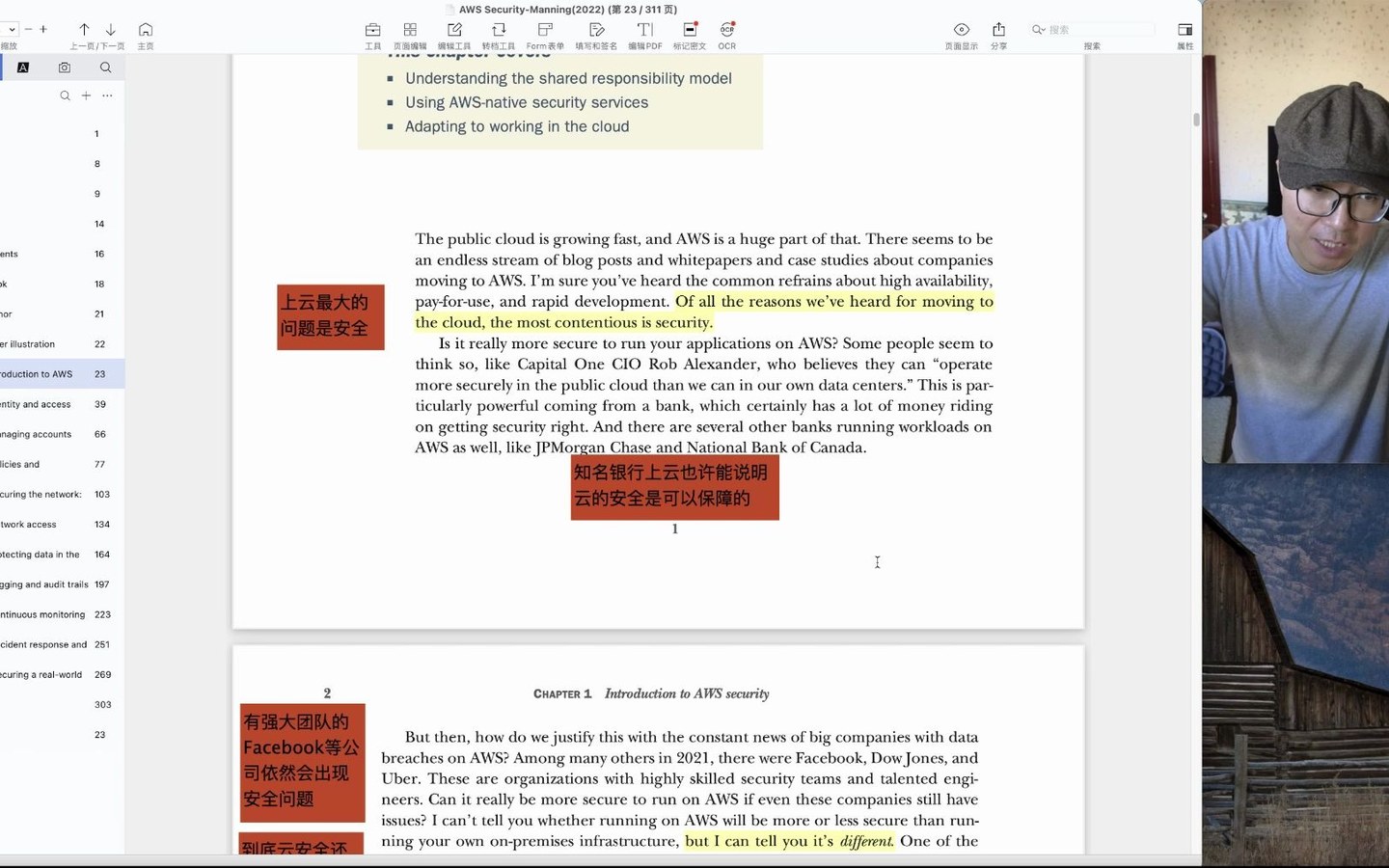Open 'Policies and' outline entry, page 77
Image resolution: width=1389 pixels, height=868 pixels.
(63, 464)
